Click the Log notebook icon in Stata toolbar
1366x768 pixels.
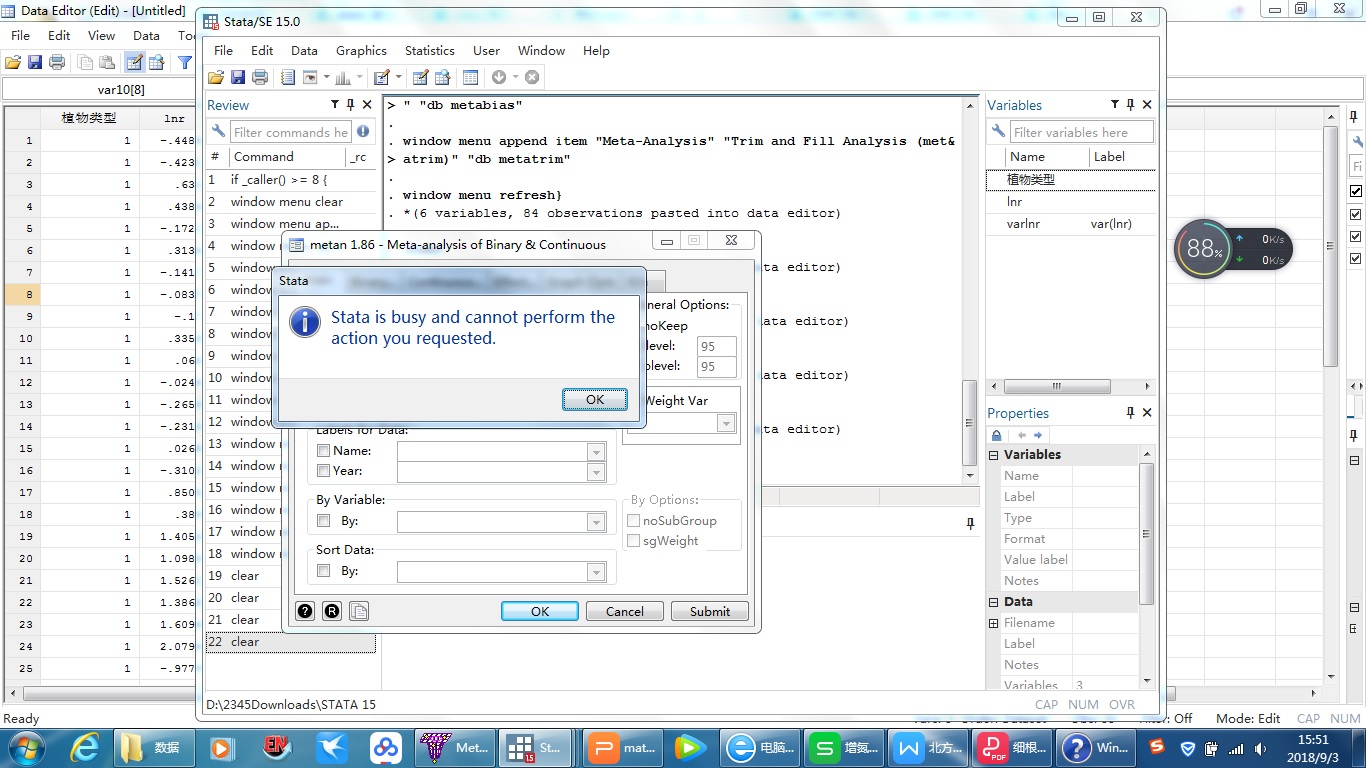[288, 77]
